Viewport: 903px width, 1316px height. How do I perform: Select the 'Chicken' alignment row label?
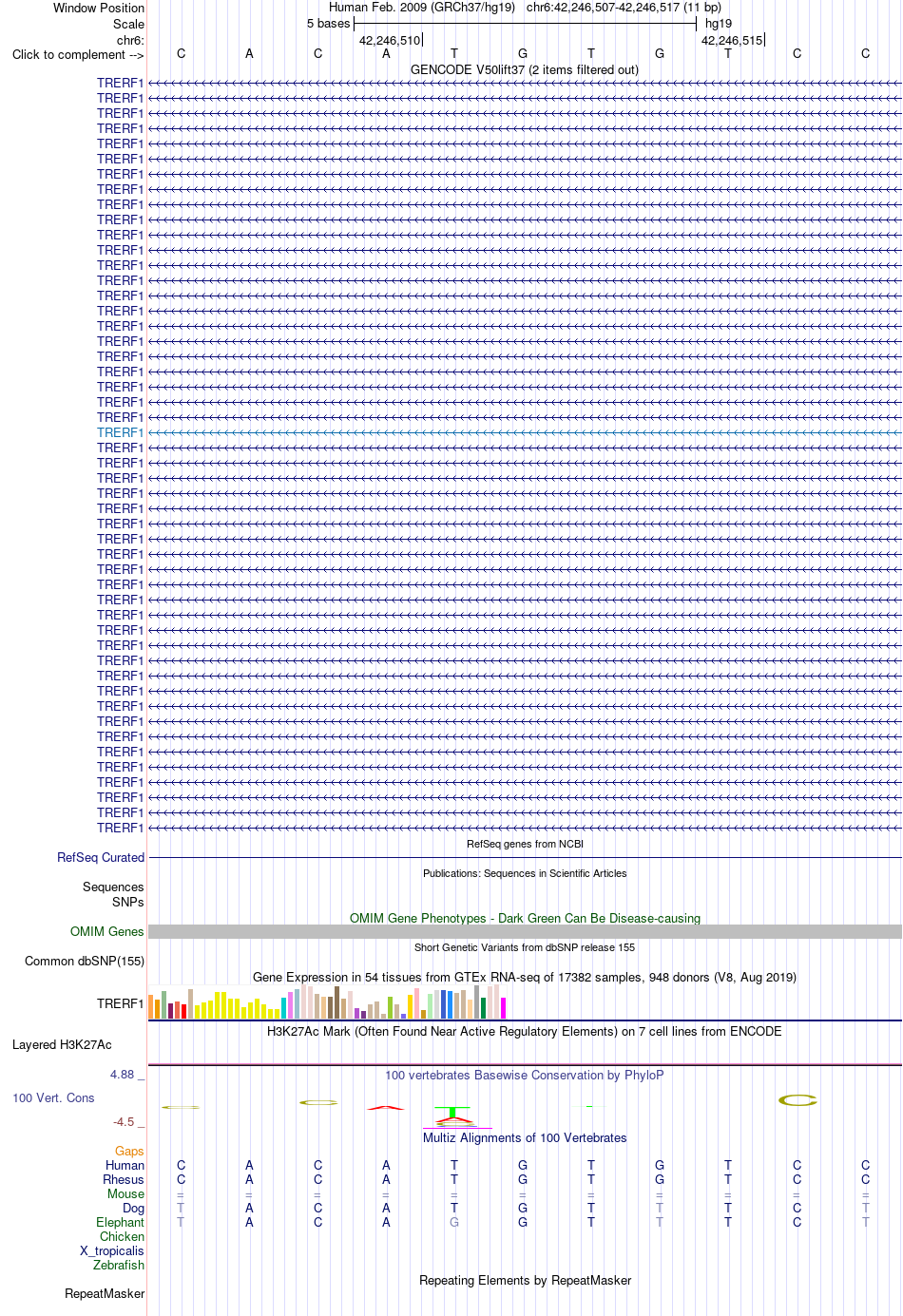pyautogui.click(x=122, y=1236)
